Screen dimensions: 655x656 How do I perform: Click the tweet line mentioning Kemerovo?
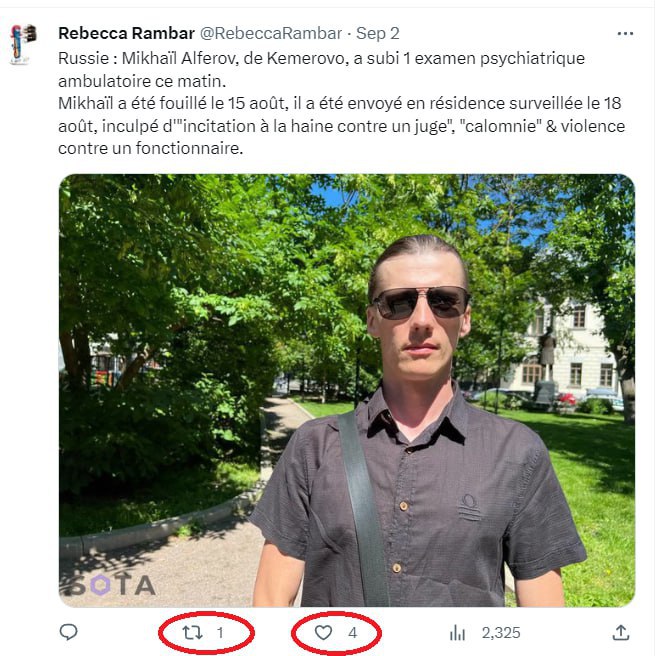321,58
